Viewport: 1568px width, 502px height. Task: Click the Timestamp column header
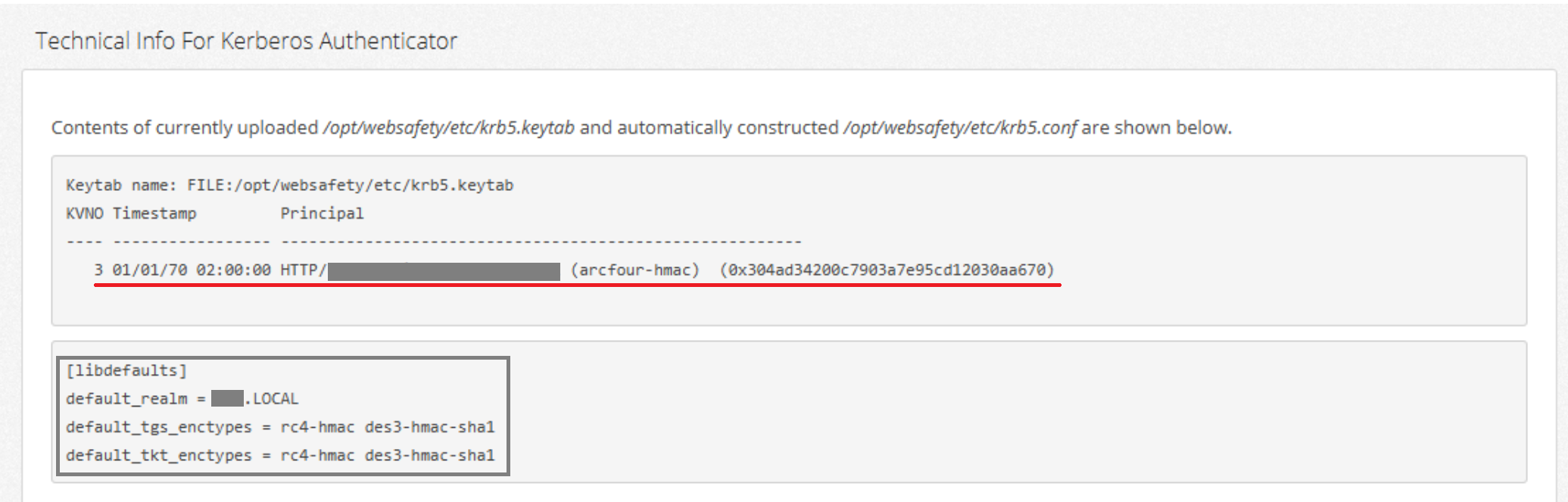pyautogui.click(x=154, y=214)
